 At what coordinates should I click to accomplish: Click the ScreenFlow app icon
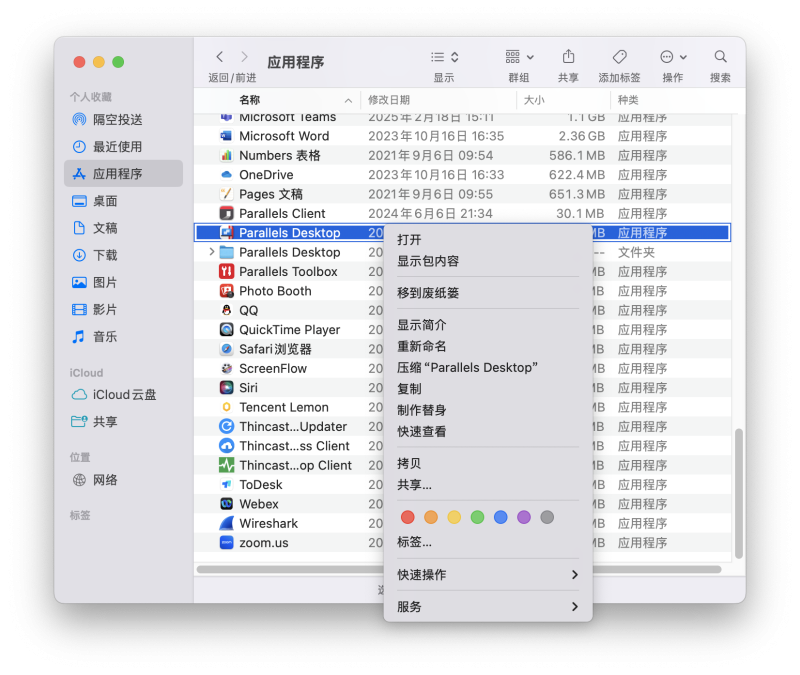(x=226, y=369)
